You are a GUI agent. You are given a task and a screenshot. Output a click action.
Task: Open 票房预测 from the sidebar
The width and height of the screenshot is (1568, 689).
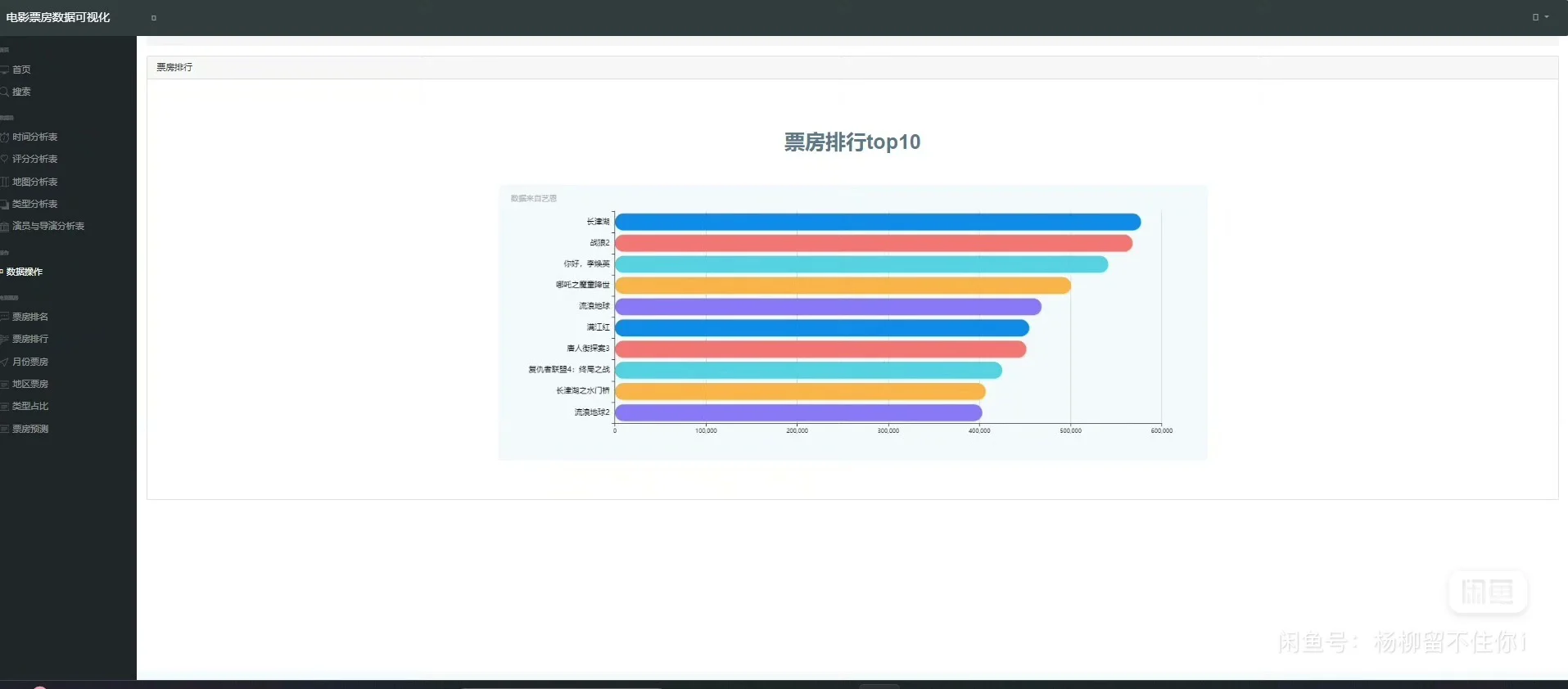30,429
